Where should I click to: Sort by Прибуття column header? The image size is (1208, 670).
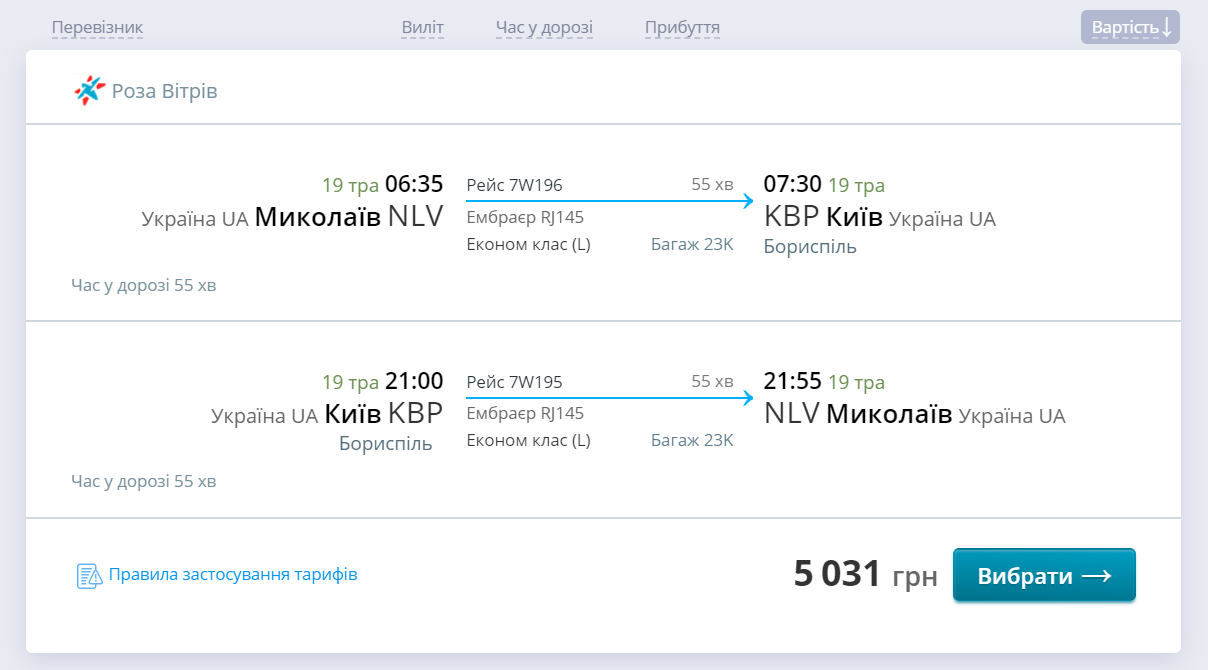pyautogui.click(x=682, y=28)
